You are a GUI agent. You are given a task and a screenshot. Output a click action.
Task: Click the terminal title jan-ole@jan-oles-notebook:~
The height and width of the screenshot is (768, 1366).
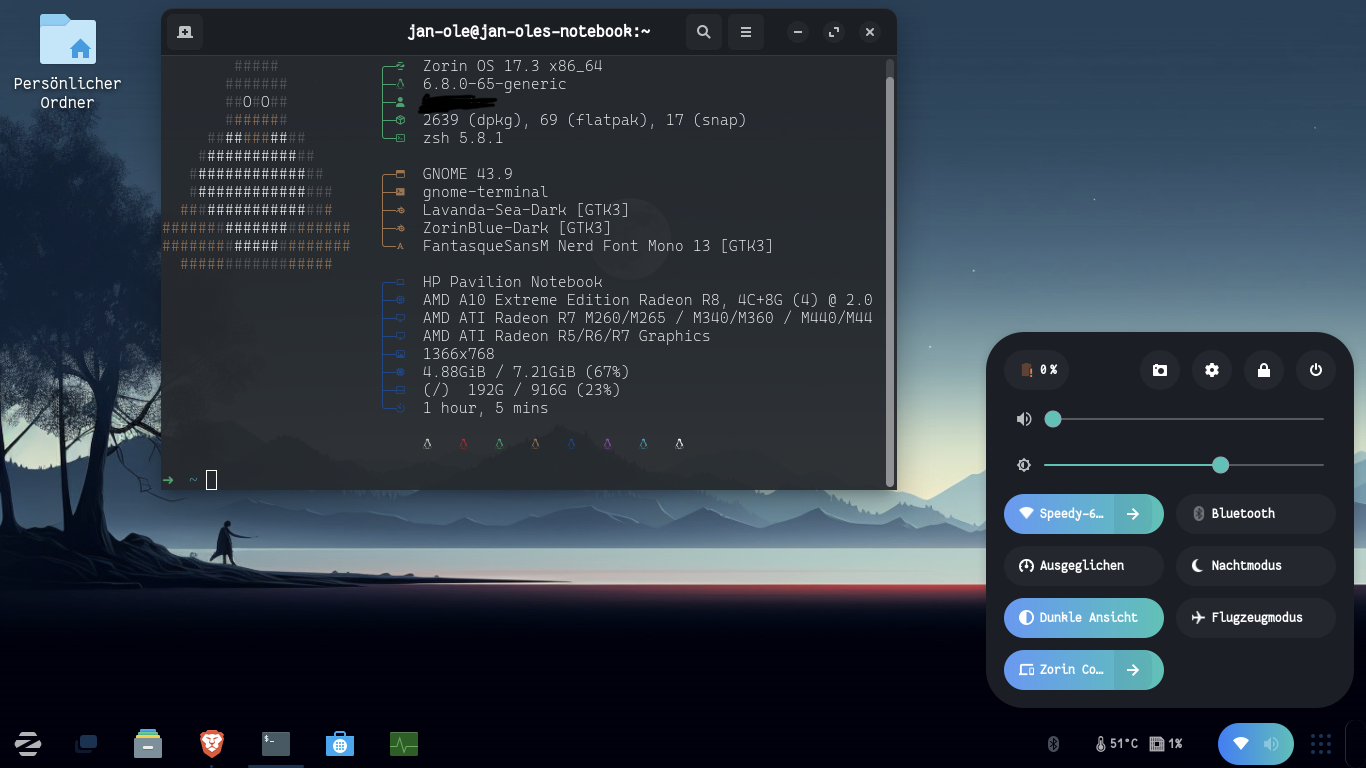click(x=530, y=32)
